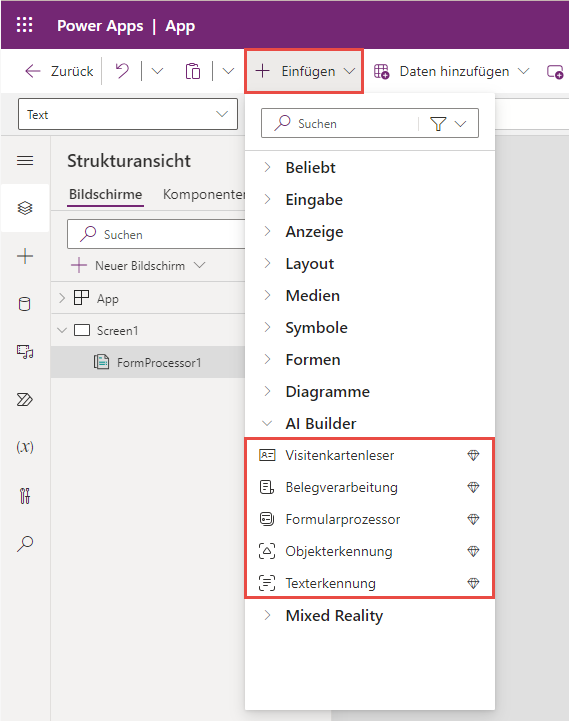The height and width of the screenshot is (721, 569).
Task: Open the Variables (x) icon
Action: [x=25, y=447]
